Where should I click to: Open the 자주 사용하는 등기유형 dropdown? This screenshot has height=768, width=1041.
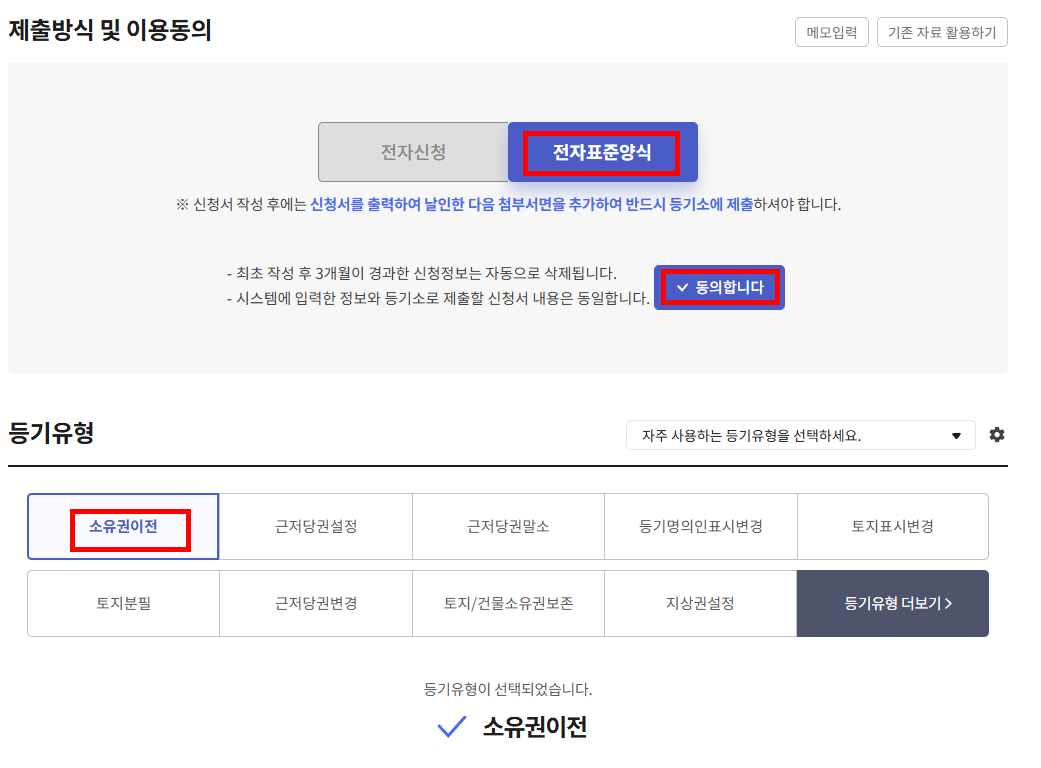point(800,435)
